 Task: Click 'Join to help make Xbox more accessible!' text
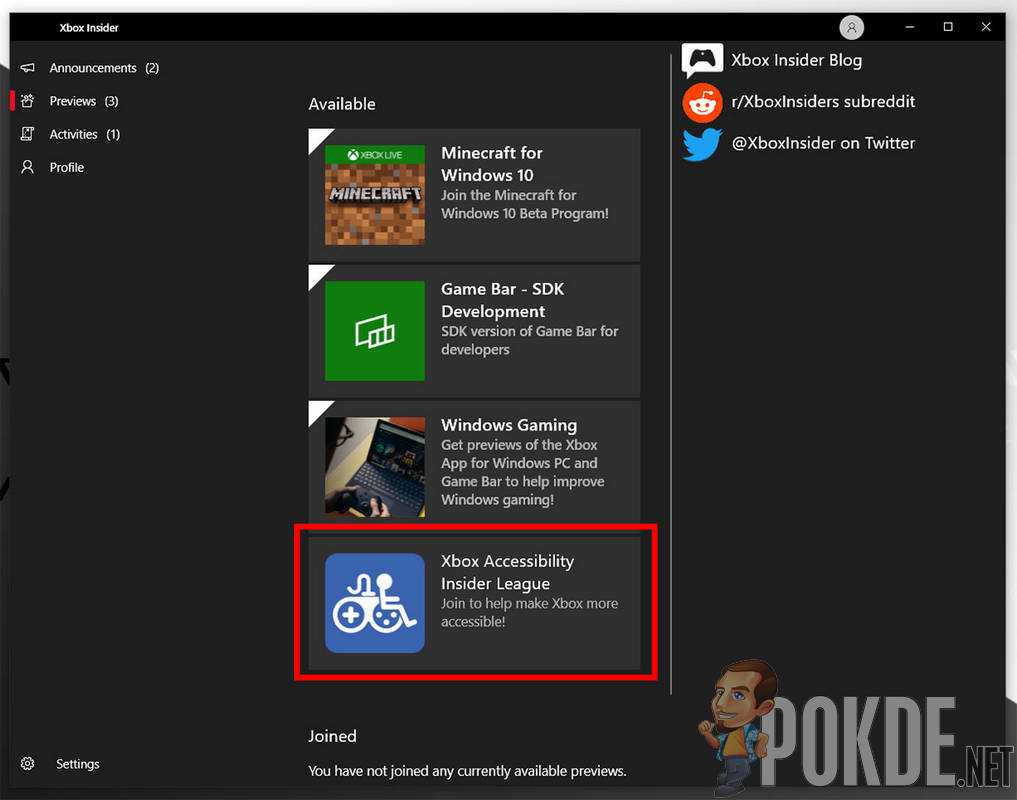pyautogui.click(x=529, y=612)
